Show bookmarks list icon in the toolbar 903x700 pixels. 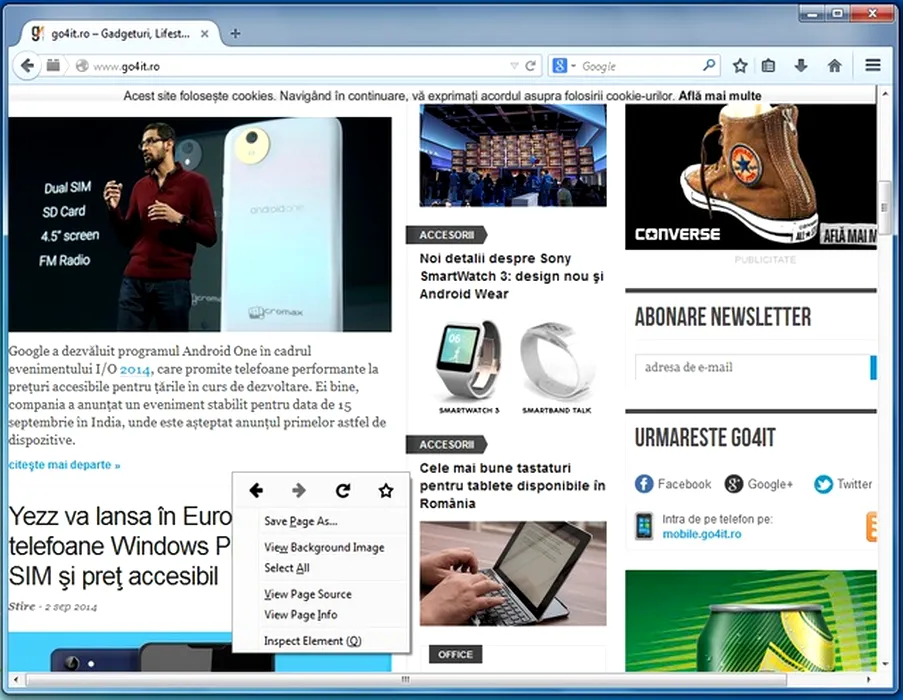coord(768,66)
